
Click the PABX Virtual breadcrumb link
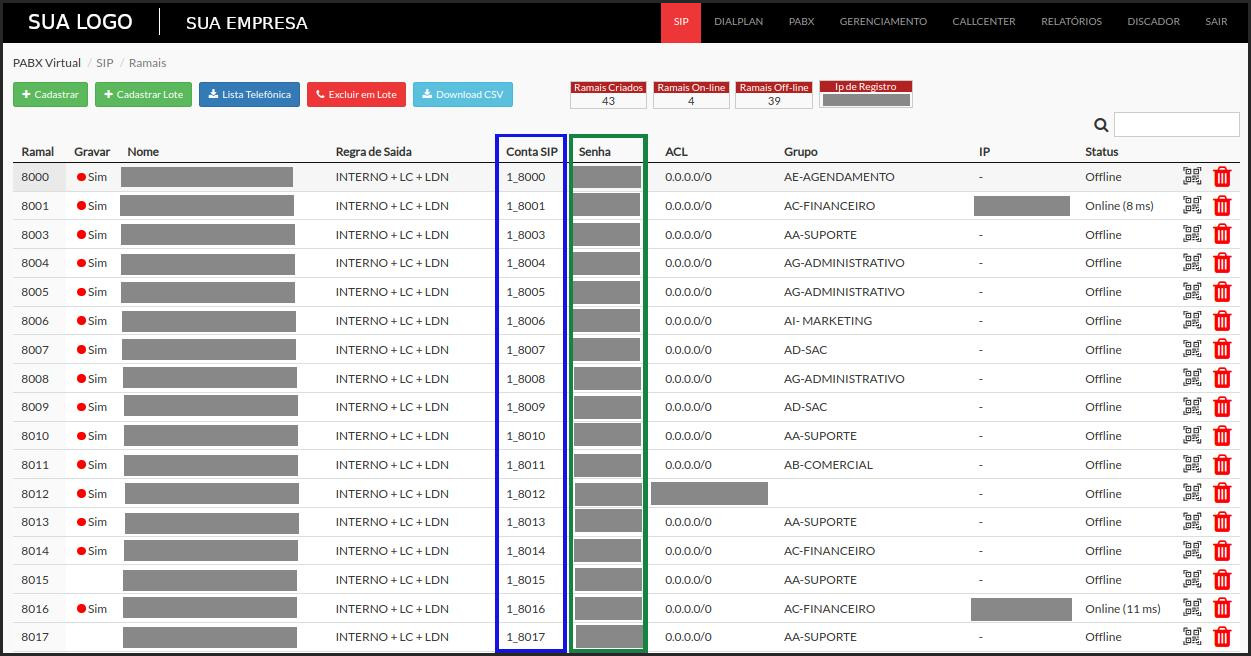pyautogui.click(x=47, y=63)
